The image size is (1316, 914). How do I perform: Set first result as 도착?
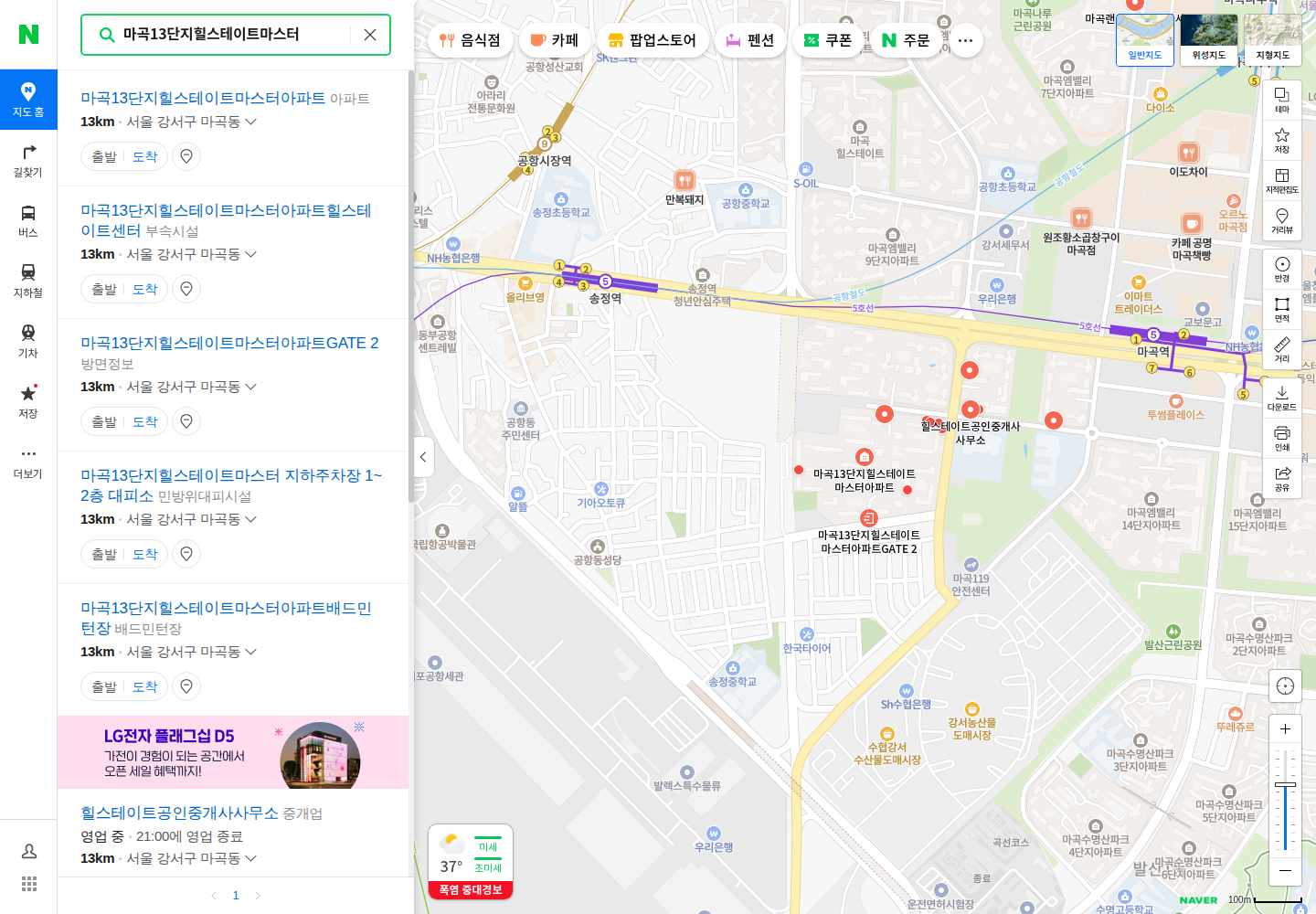point(145,156)
